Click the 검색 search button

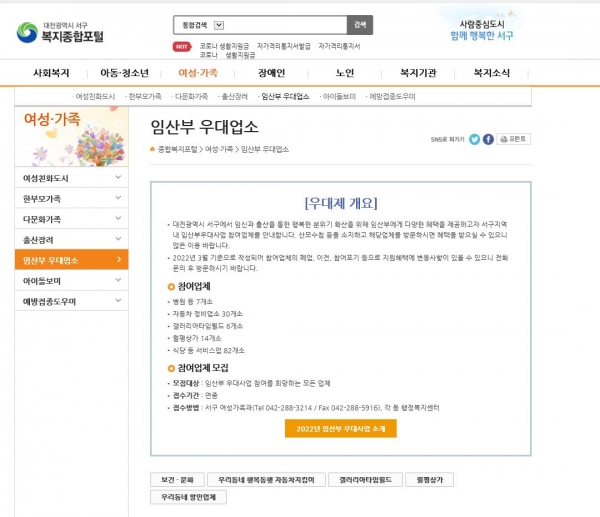(x=360, y=25)
